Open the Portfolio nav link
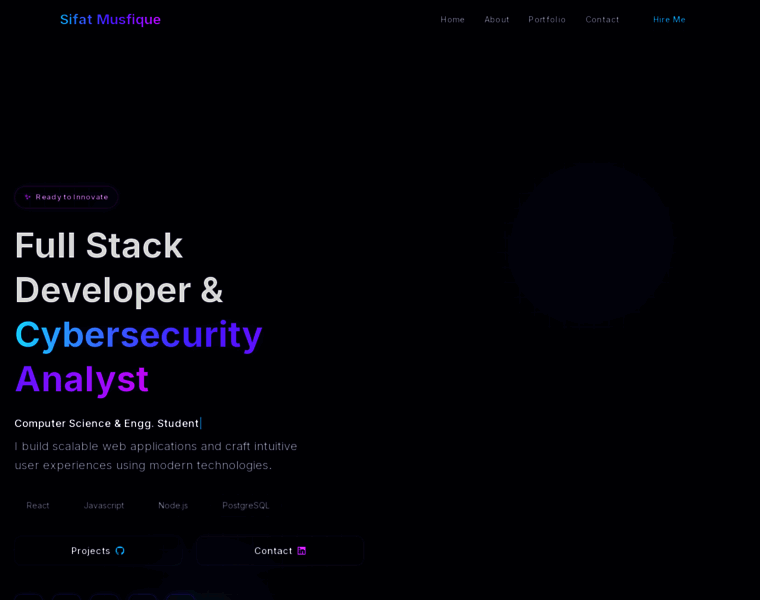Viewport: 760px width, 600px height. tap(547, 19)
